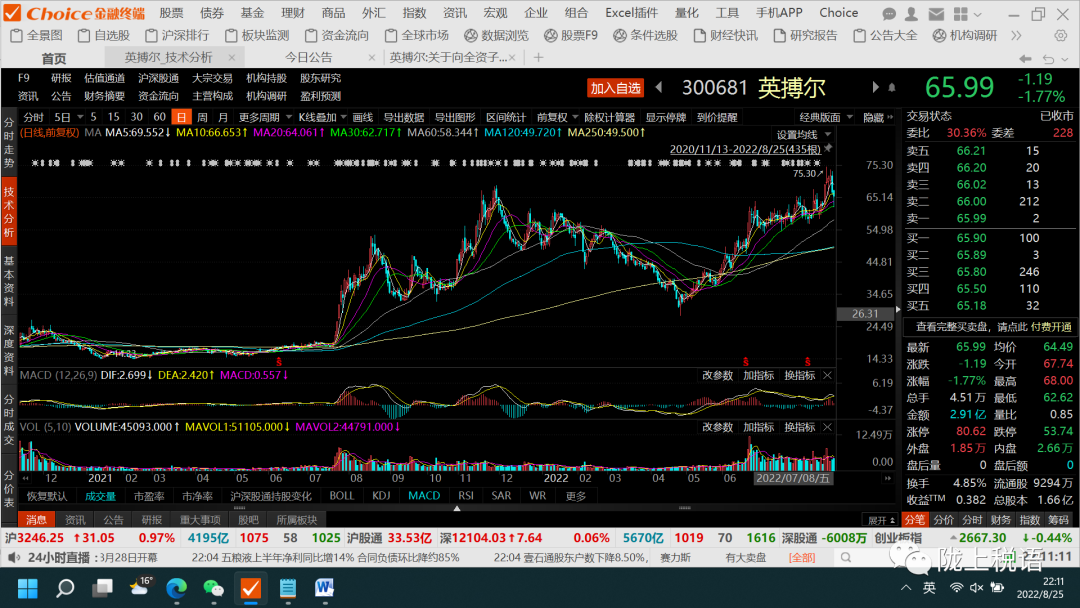Viewport: 1080px width, 608px height.
Task: Shift chart timeline left with double arrow
Action: [x=25, y=478]
